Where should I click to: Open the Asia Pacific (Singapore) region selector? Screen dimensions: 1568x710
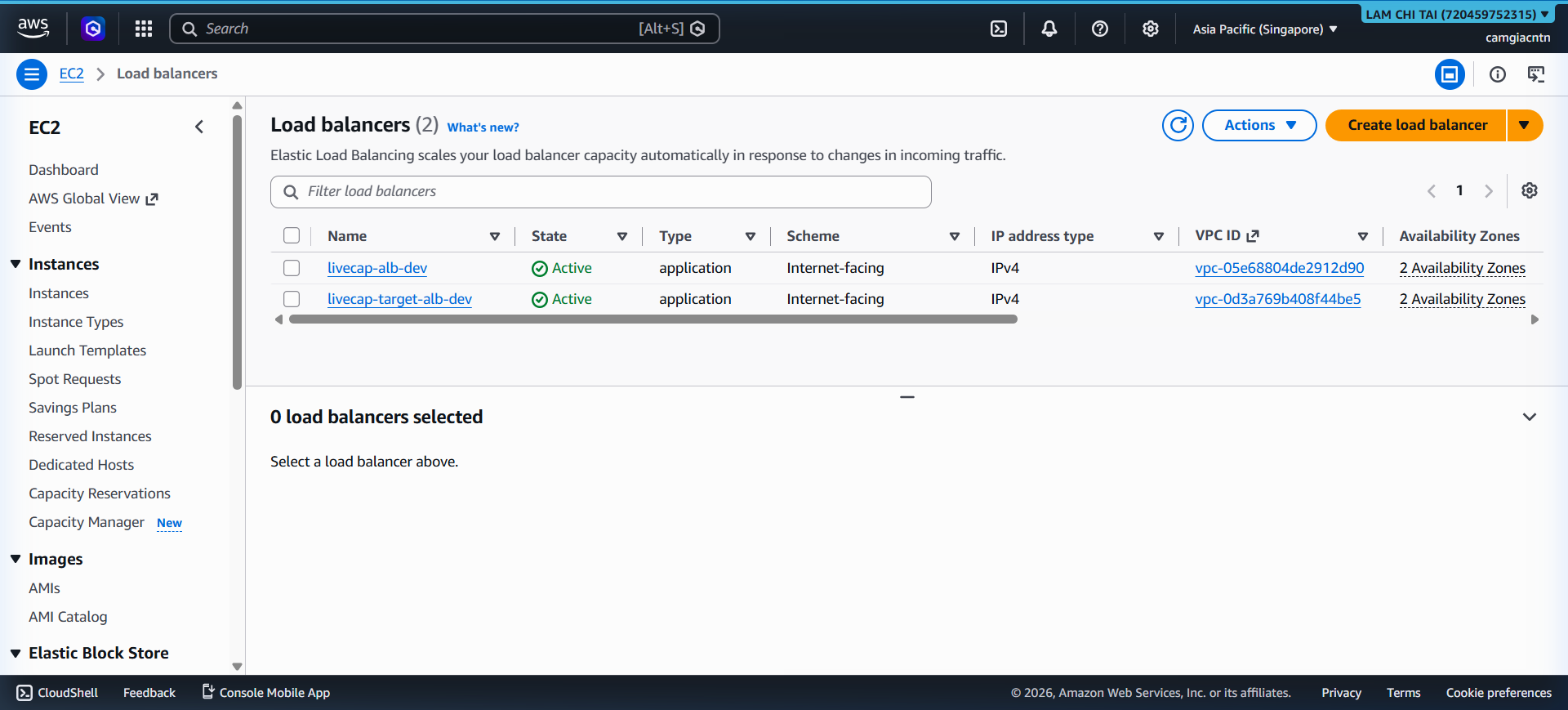pyautogui.click(x=1265, y=29)
